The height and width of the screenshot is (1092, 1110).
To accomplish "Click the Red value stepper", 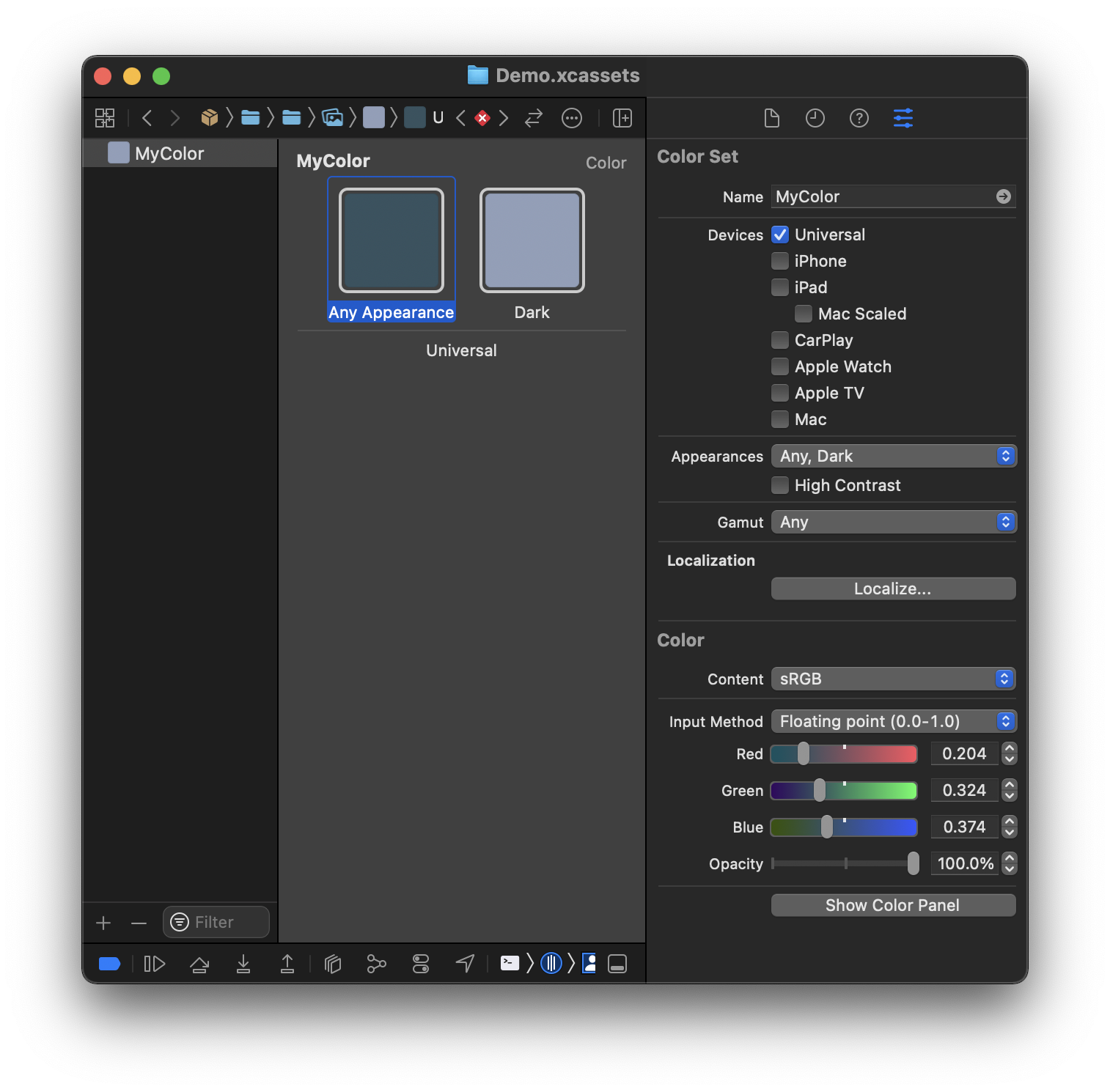I will pos(1010,753).
